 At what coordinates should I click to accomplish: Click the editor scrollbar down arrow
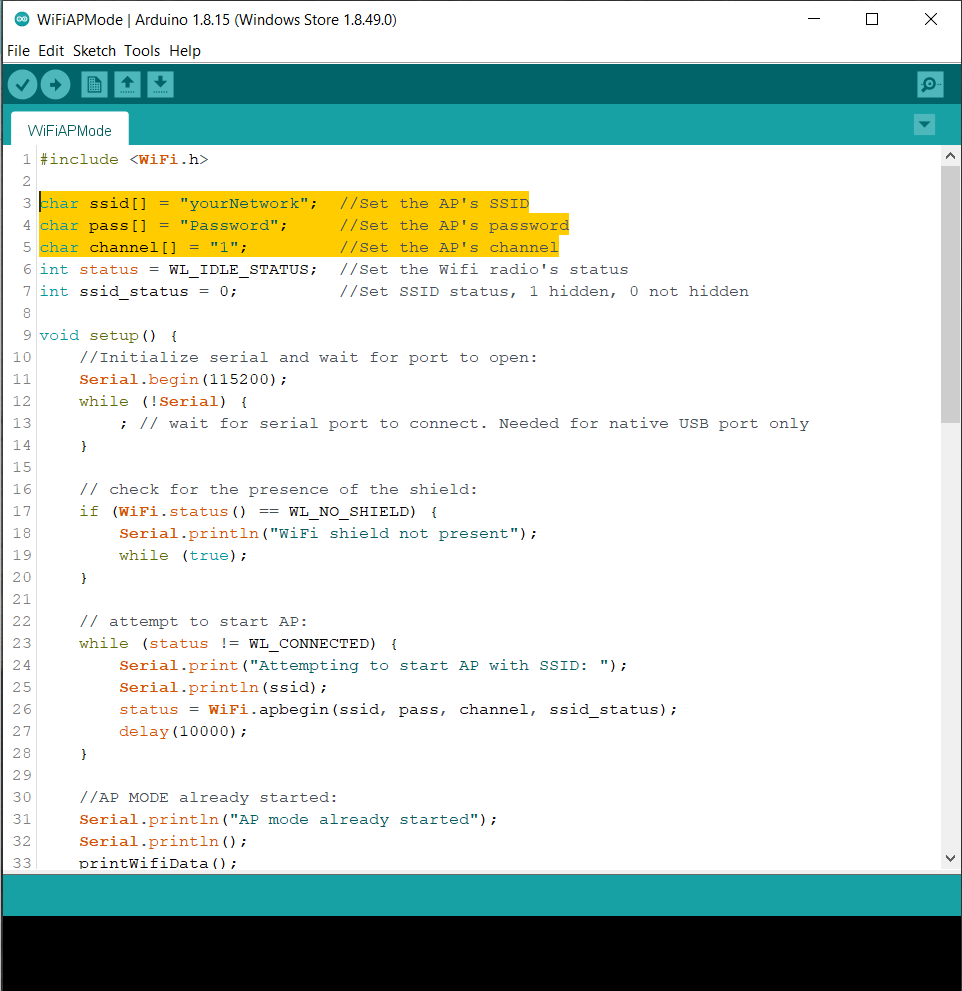click(950, 858)
